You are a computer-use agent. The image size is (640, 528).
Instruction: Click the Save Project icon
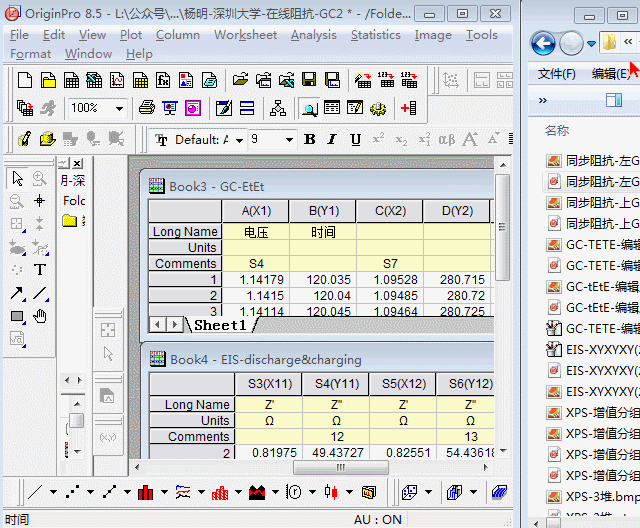click(x=308, y=80)
